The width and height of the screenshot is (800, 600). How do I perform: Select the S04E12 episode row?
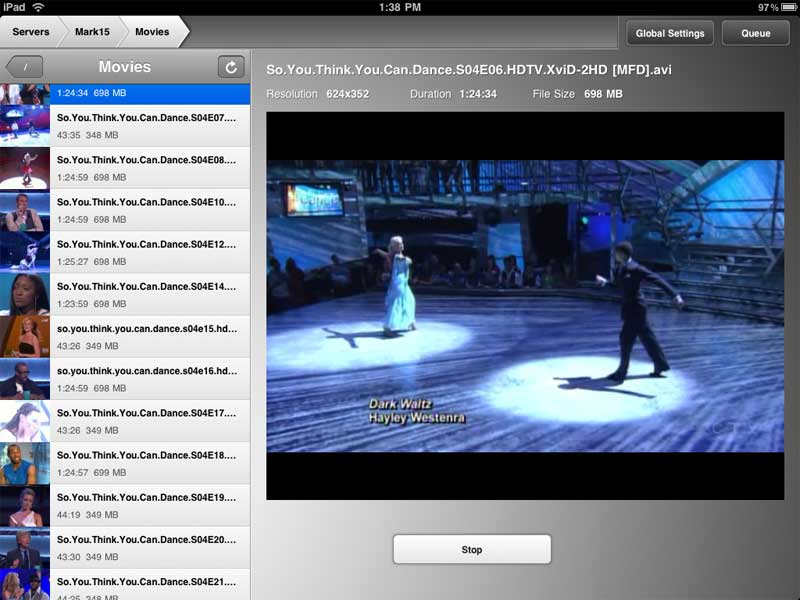pyautogui.click(x=125, y=253)
